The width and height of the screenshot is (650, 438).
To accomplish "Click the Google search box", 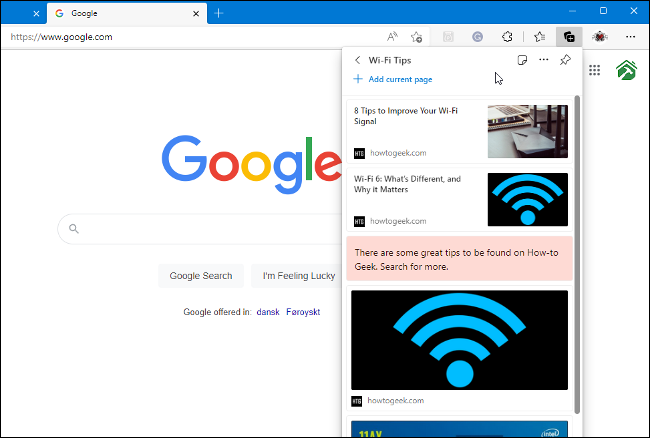I will tap(201, 229).
